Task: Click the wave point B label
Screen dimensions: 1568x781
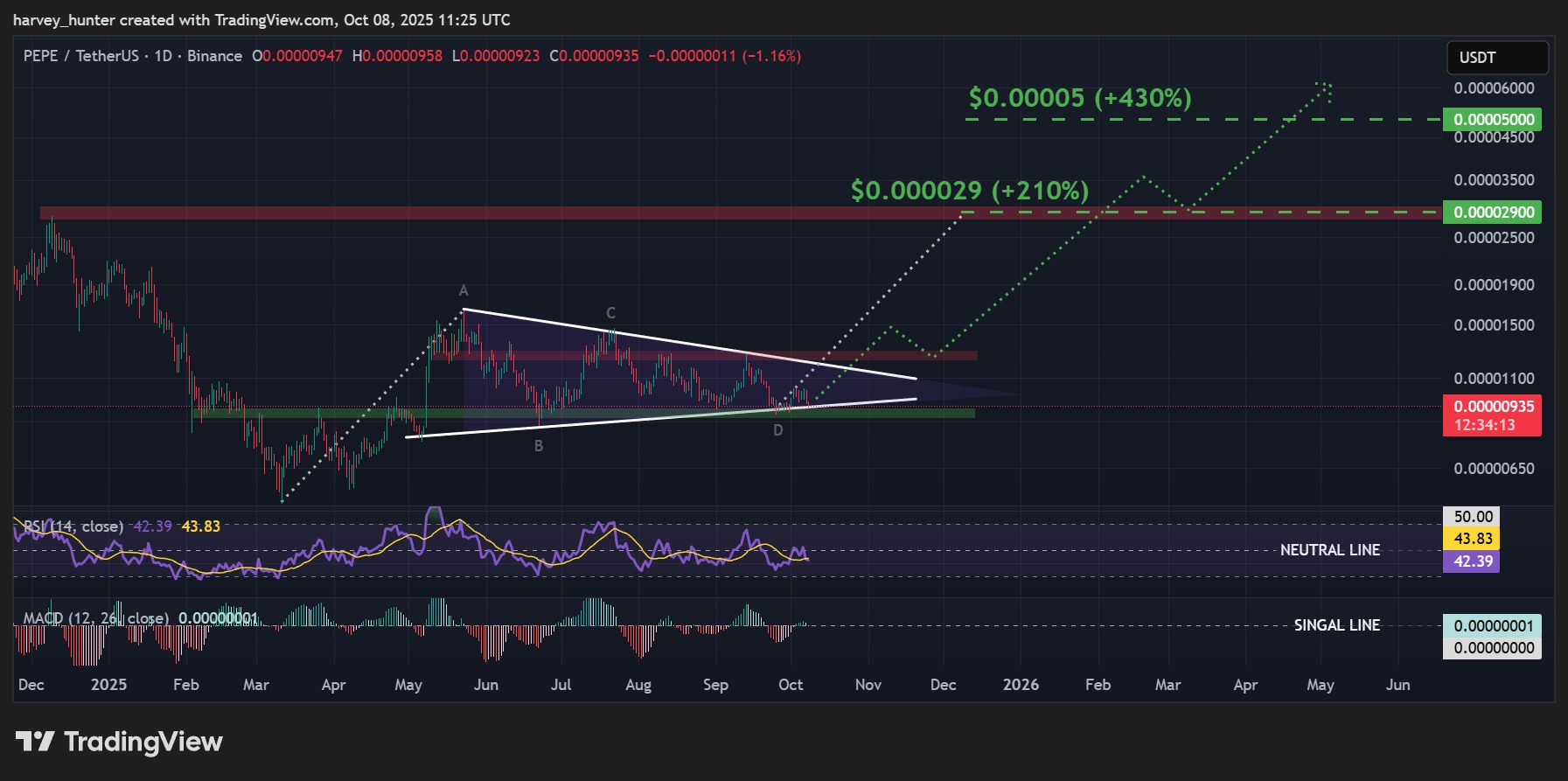Action: coord(539,446)
